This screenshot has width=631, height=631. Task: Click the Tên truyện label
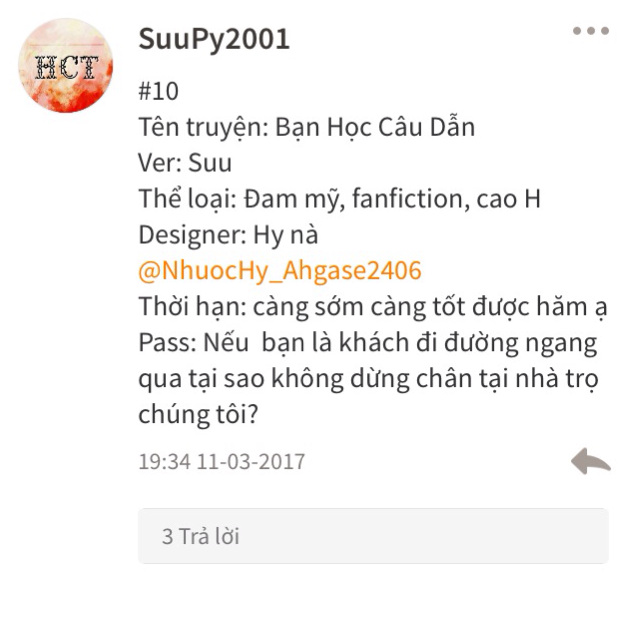coord(204,127)
